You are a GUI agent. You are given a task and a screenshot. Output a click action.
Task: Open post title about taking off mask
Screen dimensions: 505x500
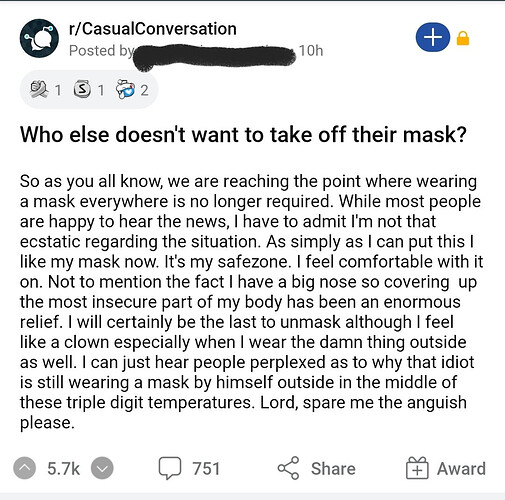[x=243, y=135]
